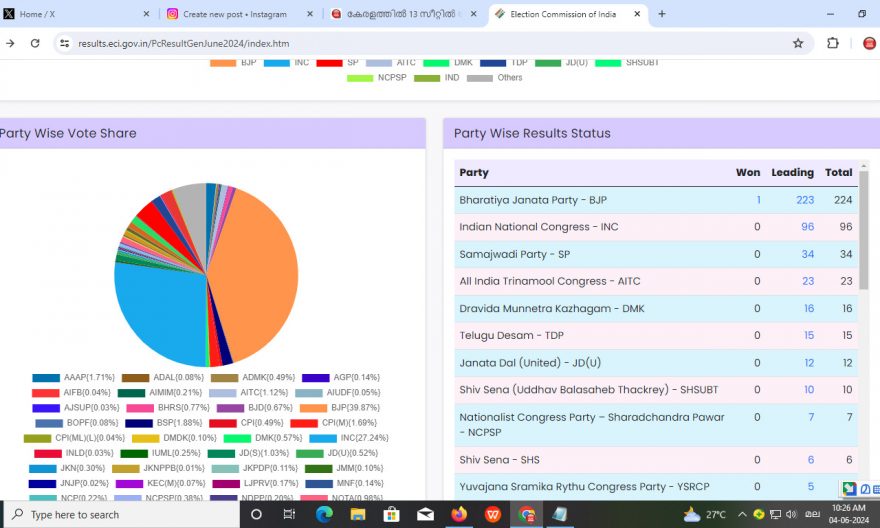Switch to Create new post Instagram tab

[241, 14]
